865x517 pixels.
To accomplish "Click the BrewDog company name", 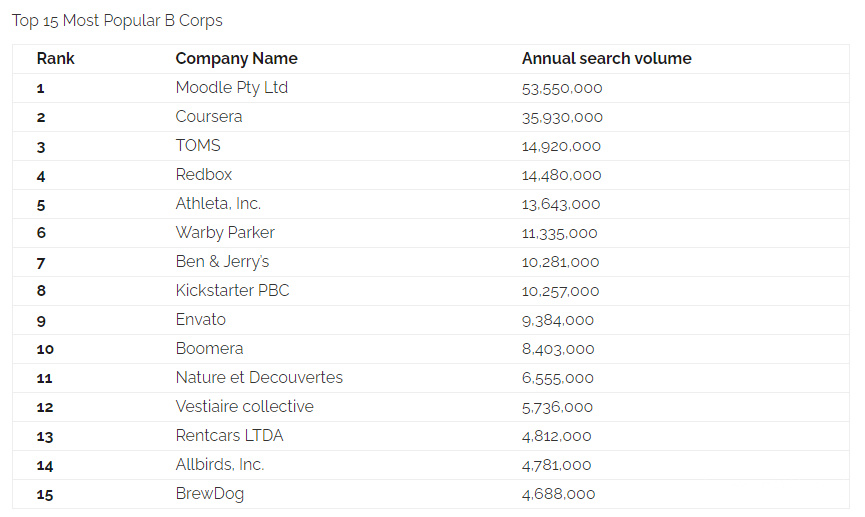I will coord(210,494).
